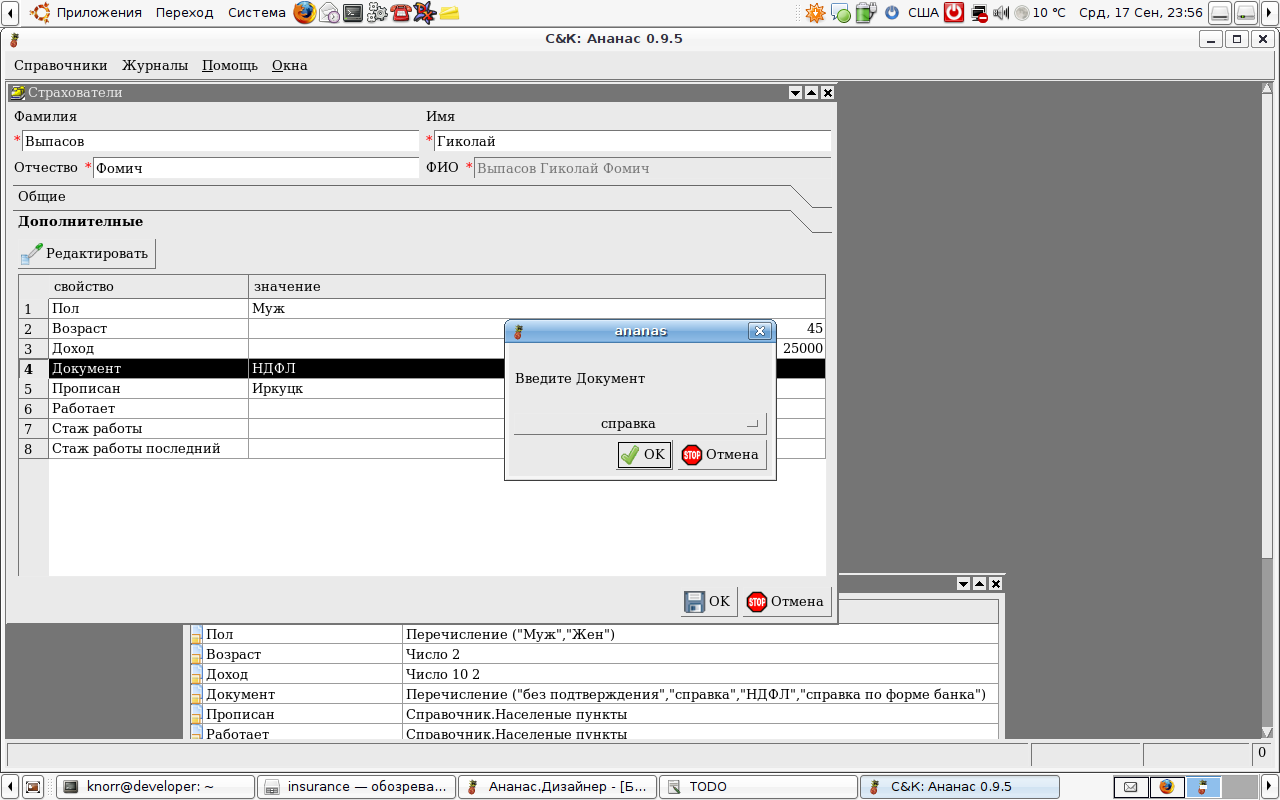The image size is (1280, 800).
Task: Expand the Общие section
Action: click(42, 197)
